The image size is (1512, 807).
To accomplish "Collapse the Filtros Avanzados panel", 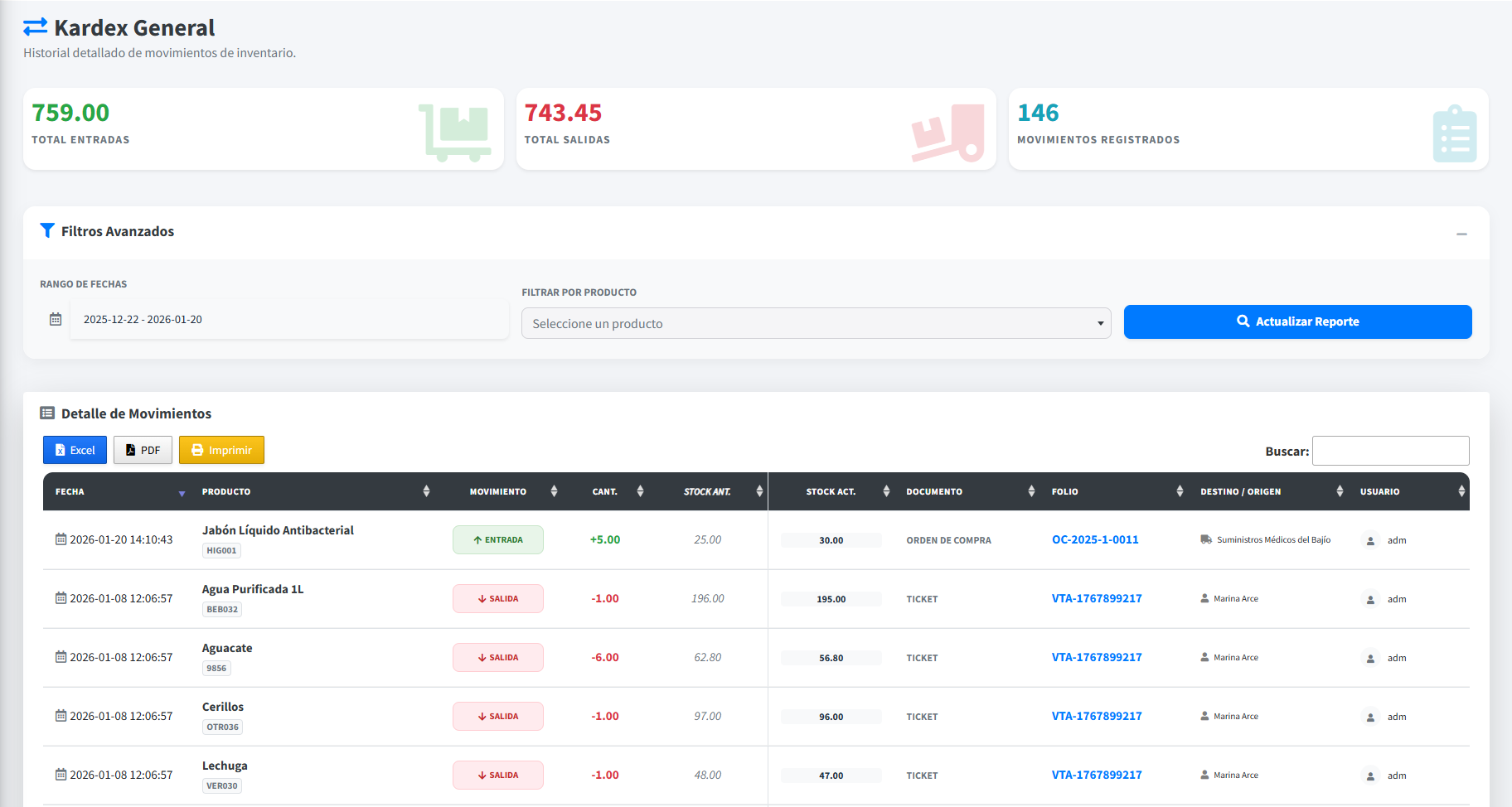I will (x=1461, y=234).
